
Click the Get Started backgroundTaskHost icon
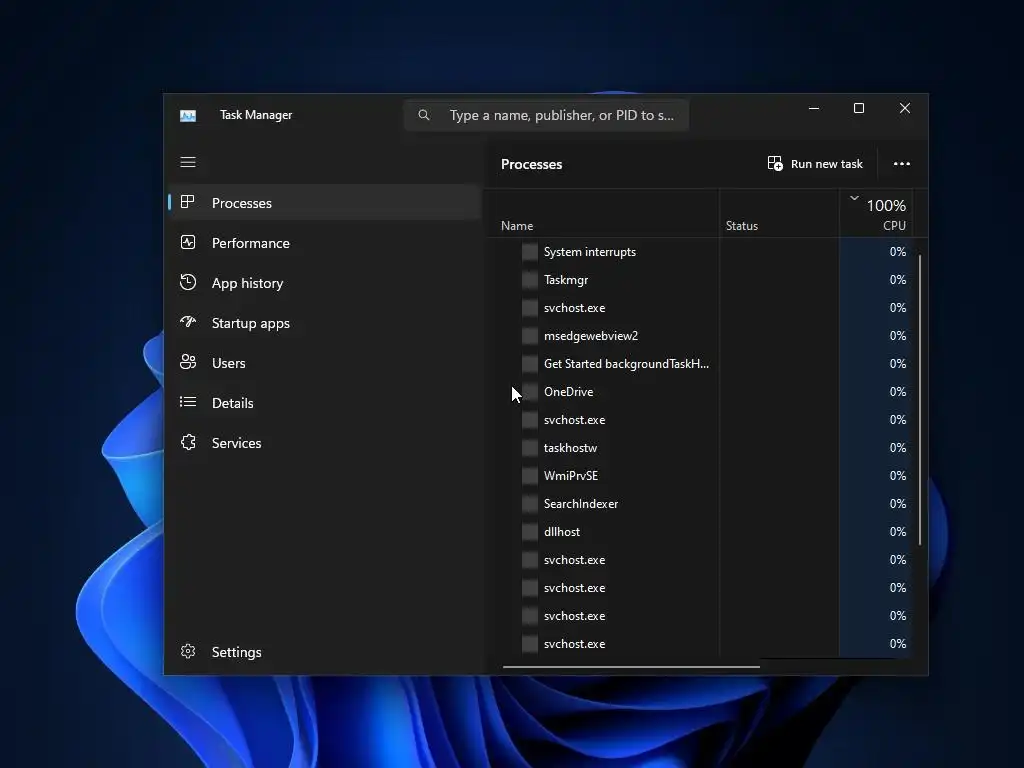pos(530,364)
